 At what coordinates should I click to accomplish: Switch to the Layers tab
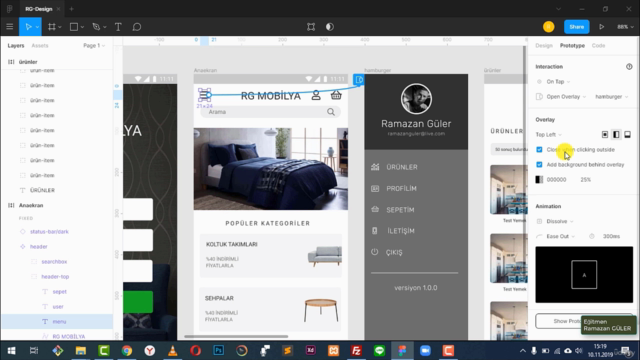[16, 46]
